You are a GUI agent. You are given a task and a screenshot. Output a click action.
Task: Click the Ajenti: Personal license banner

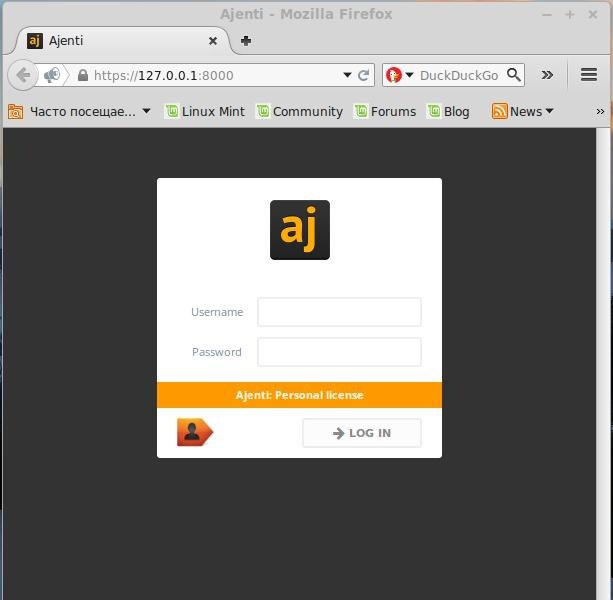(x=299, y=395)
